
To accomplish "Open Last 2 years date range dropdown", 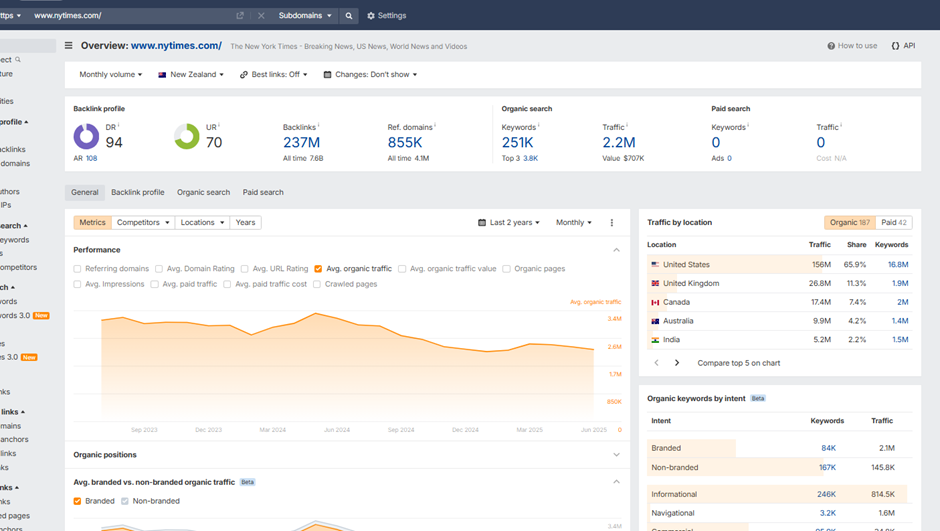I will pyautogui.click(x=509, y=222).
